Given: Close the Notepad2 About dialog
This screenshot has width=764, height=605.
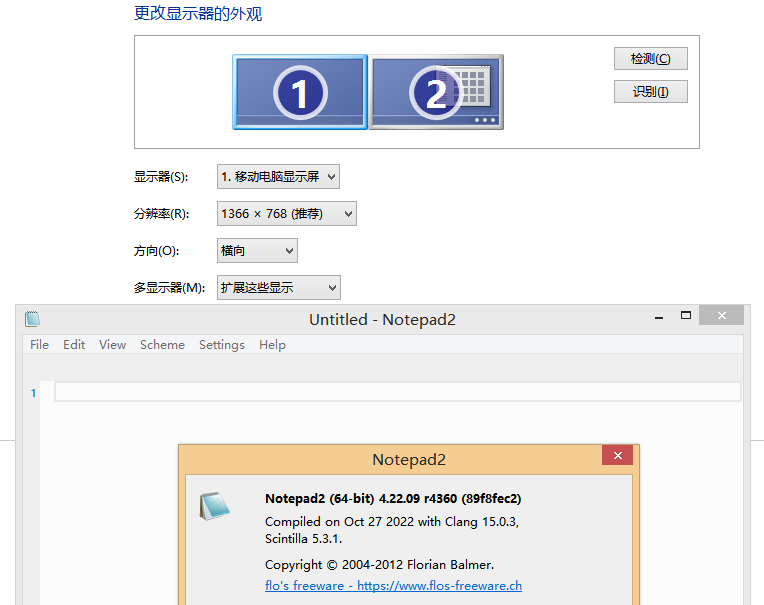Looking at the screenshot, I should point(617,455).
